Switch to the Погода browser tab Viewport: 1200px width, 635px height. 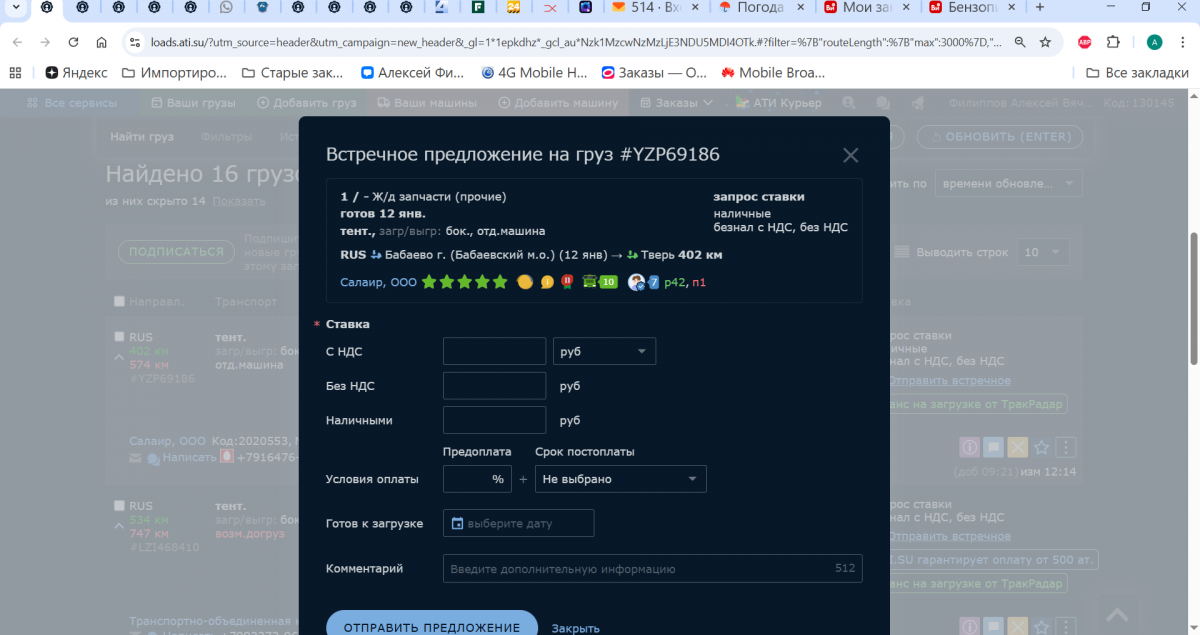[x=759, y=7]
